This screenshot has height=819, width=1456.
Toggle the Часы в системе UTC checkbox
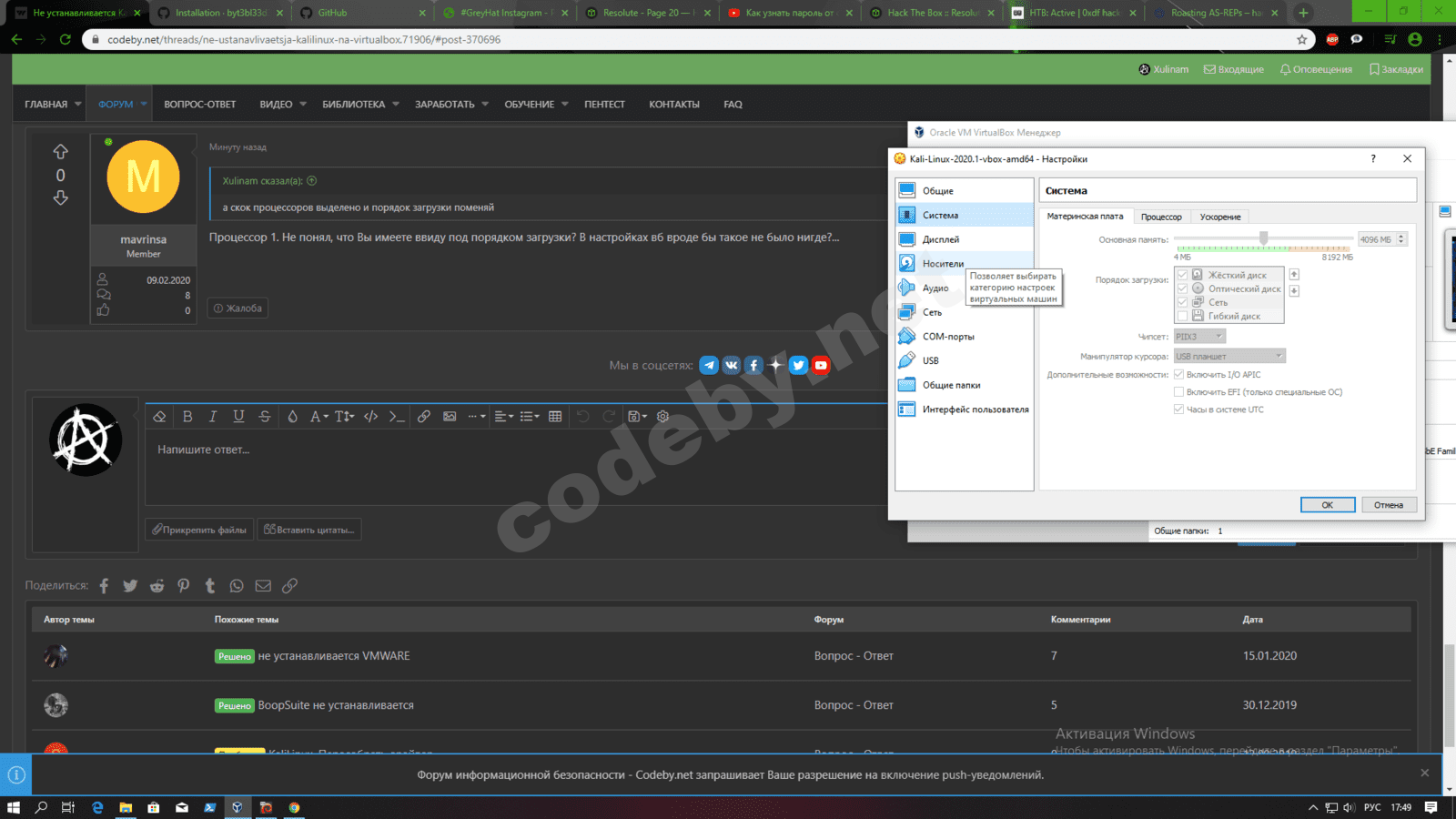1179,409
